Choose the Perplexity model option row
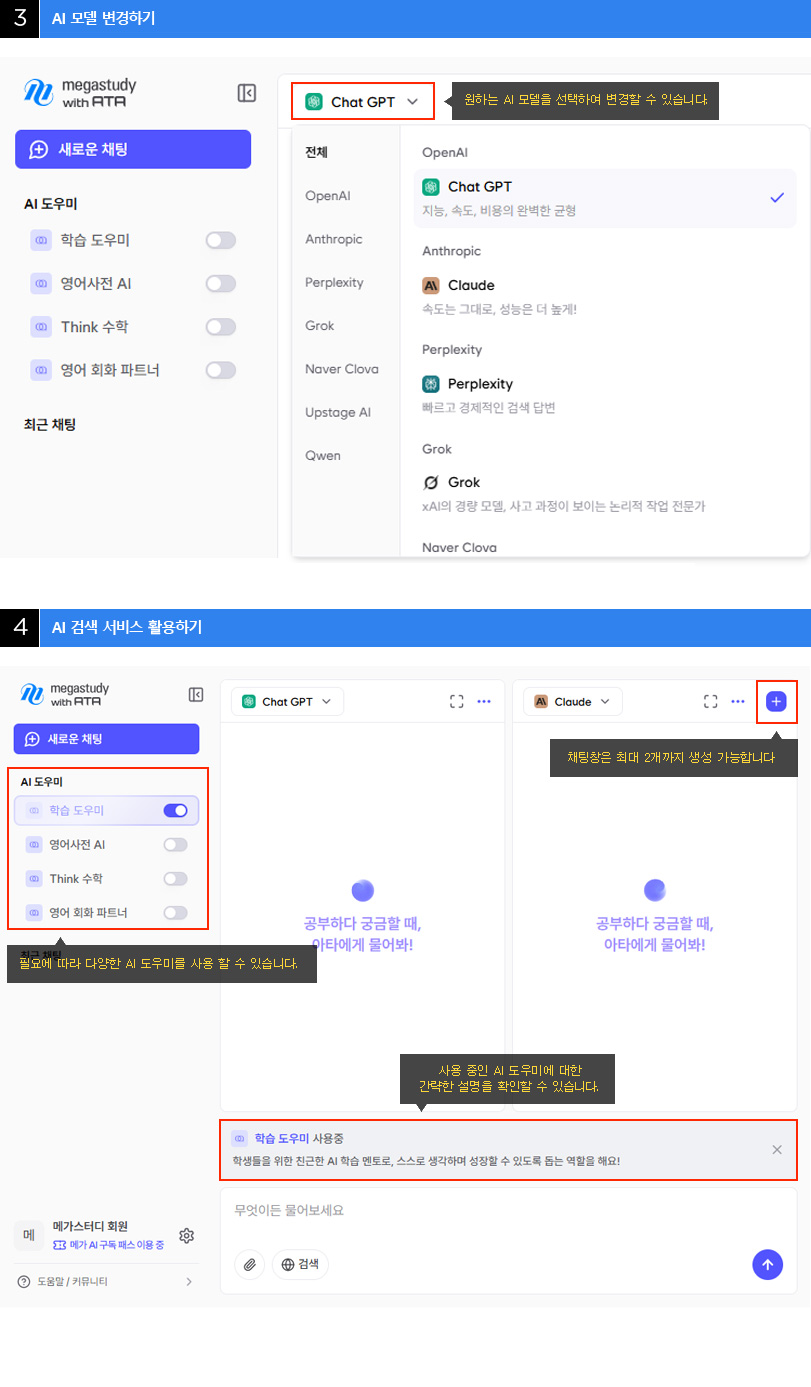This screenshot has height=1387, width=811. (x=605, y=396)
